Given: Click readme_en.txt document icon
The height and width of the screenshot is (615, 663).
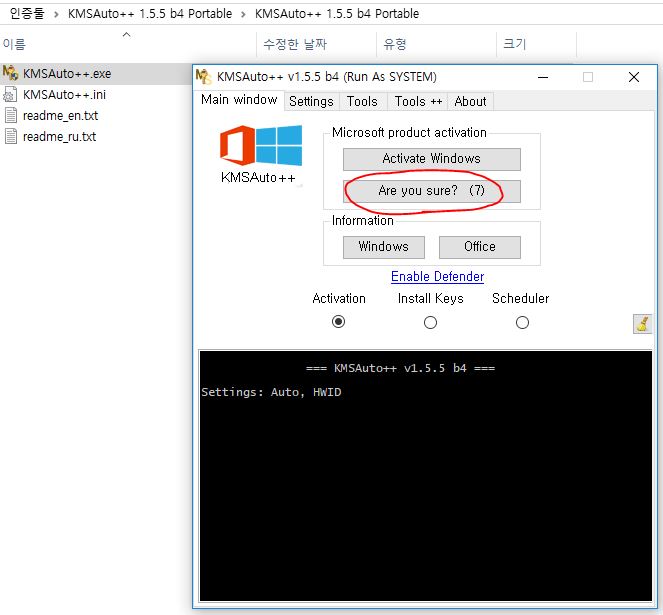Looking at the screenshot, I should 11,115.
